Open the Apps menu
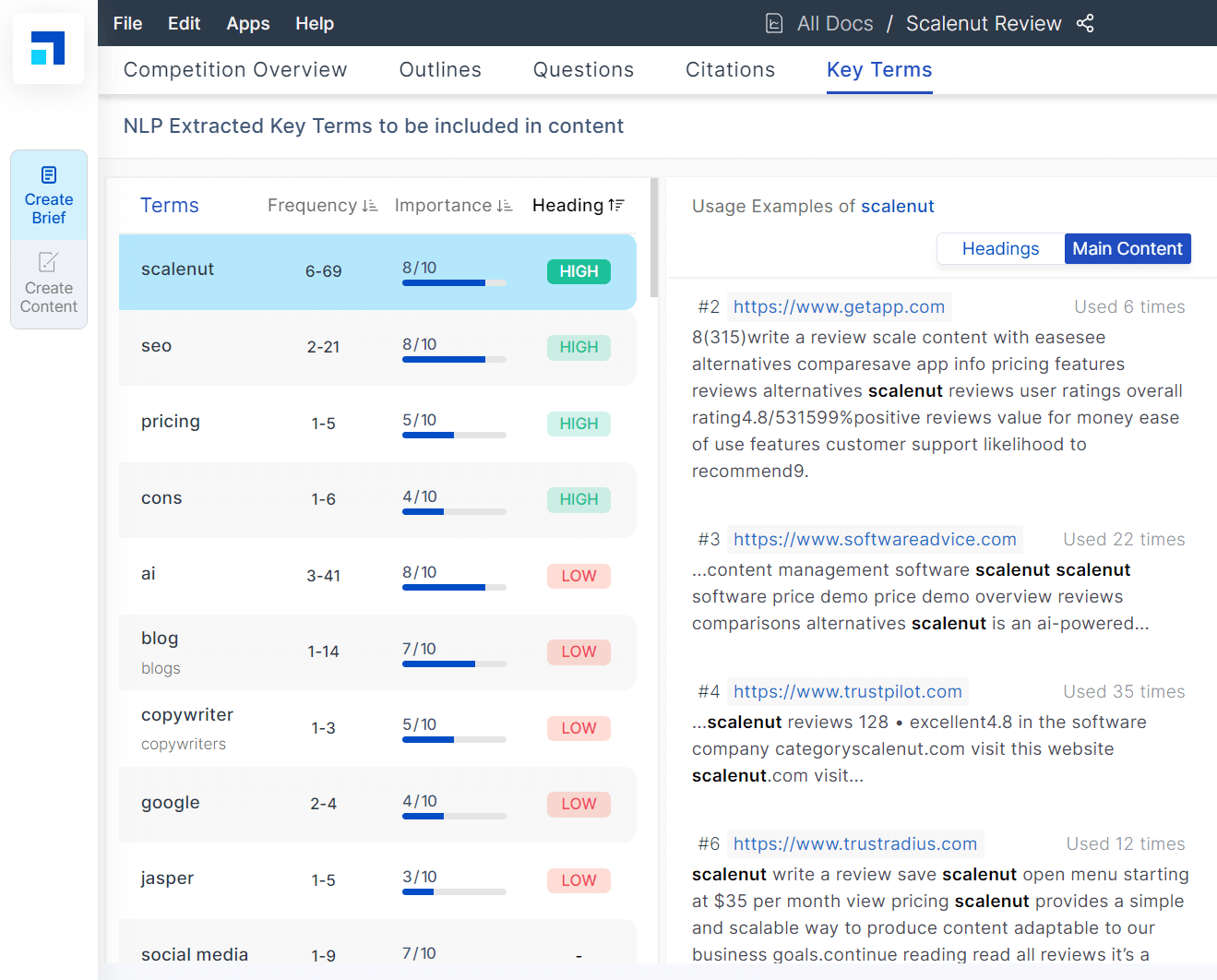 pos(248,23)
